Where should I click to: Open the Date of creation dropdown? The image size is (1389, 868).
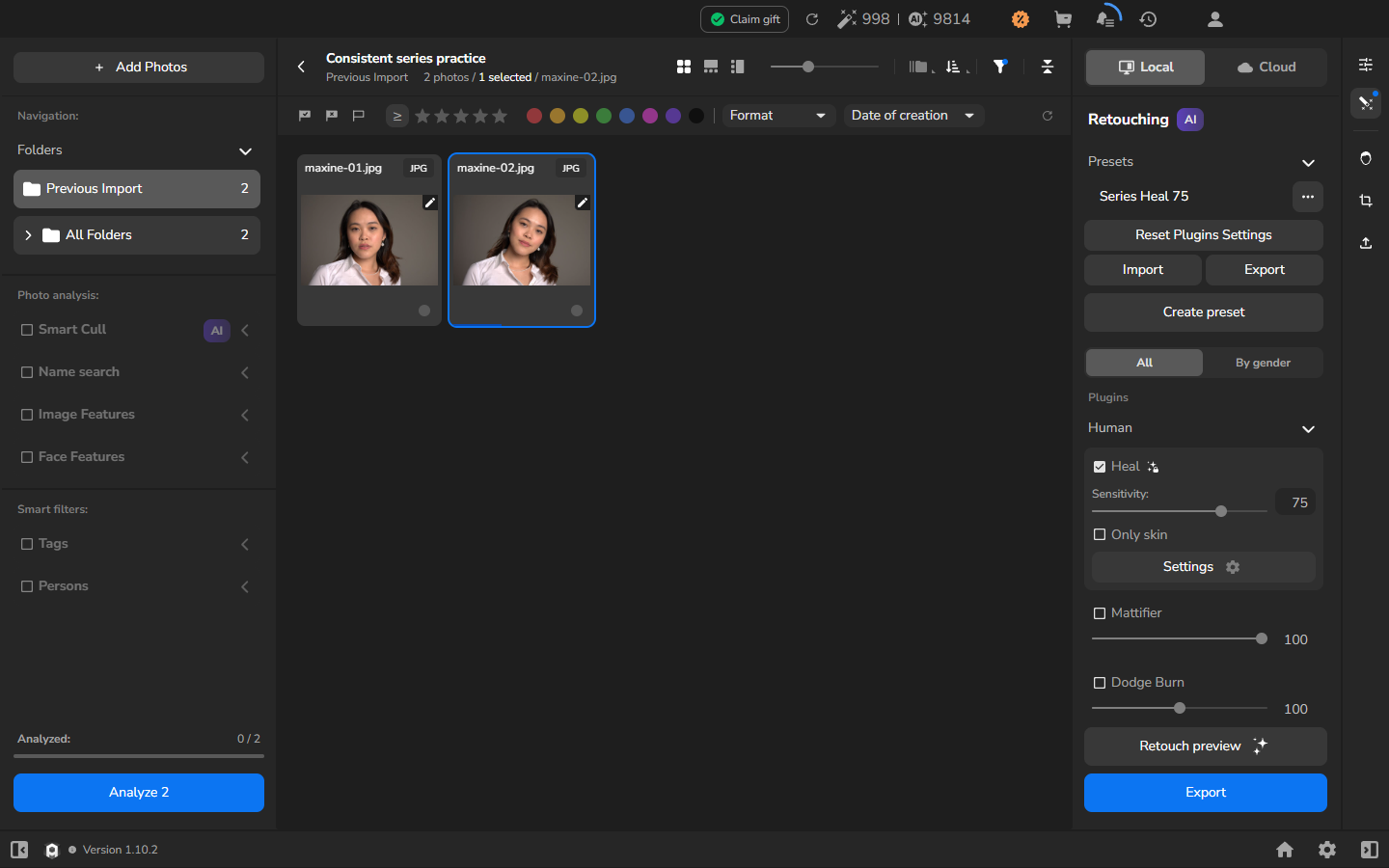(x=913, y=116)
